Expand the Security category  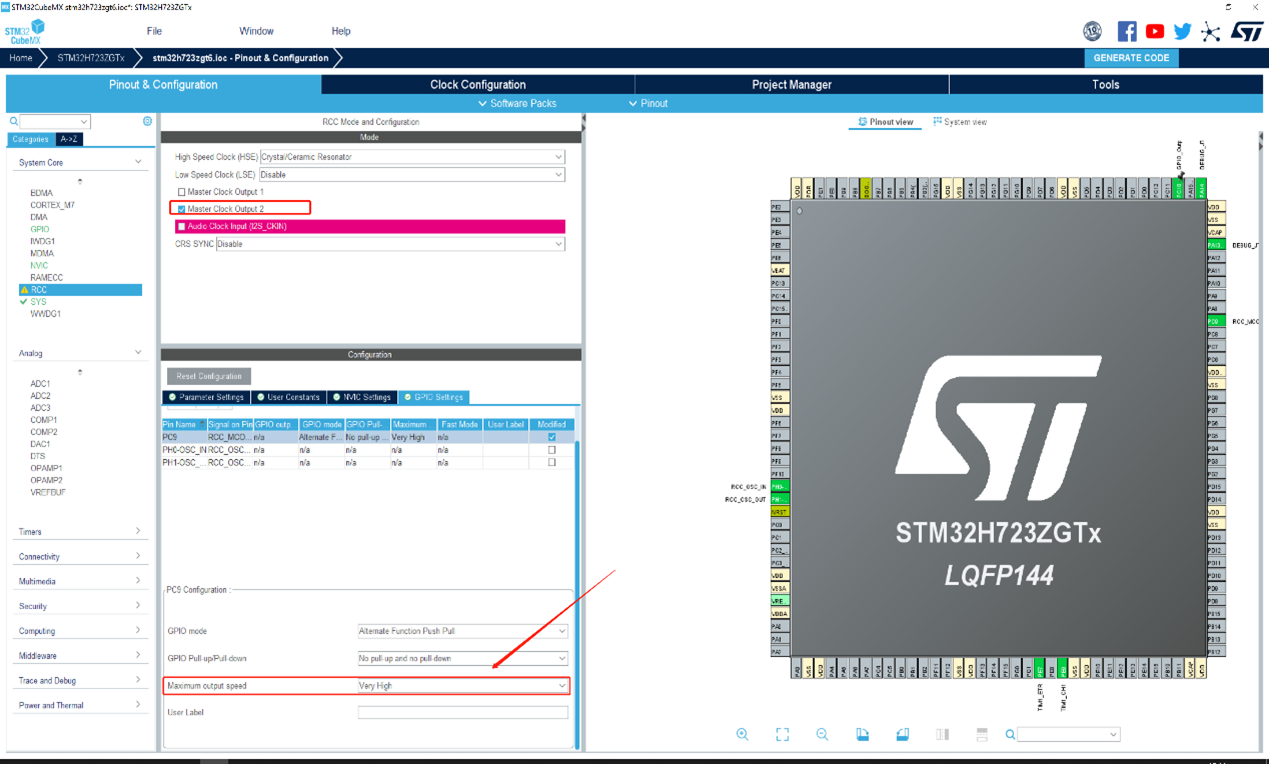tap(138, 606)
